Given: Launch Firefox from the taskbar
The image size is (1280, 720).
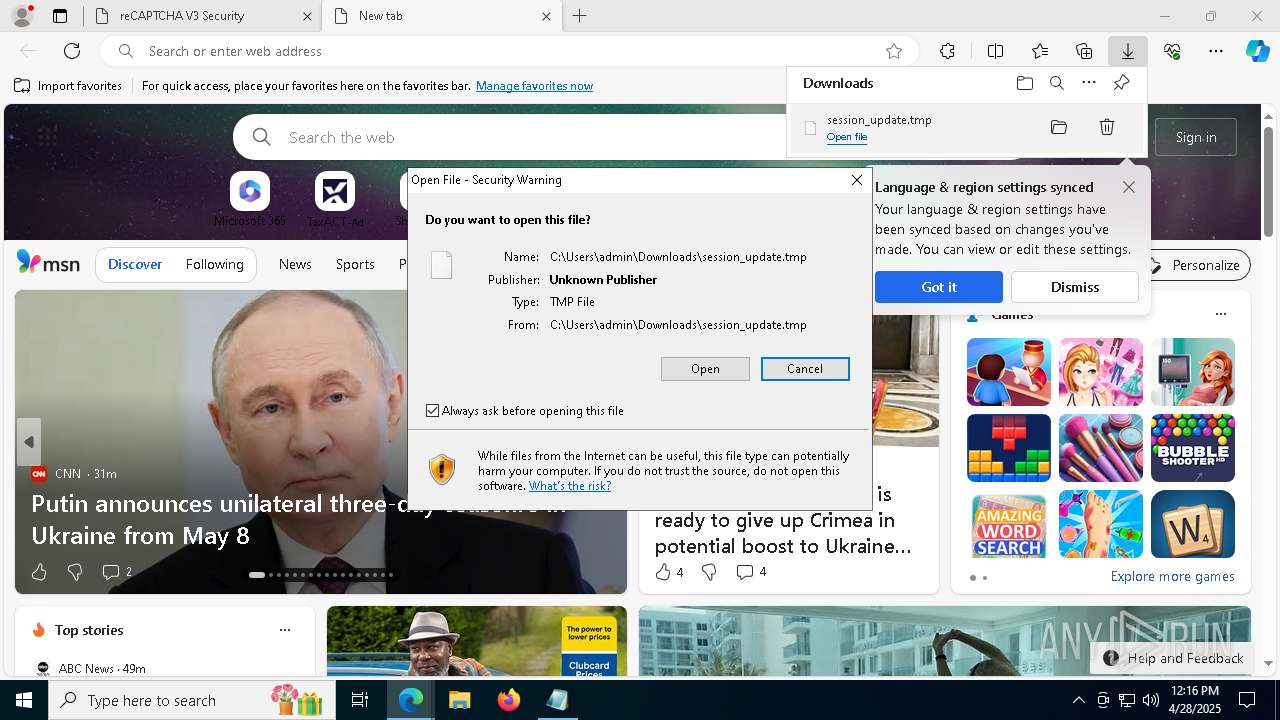Looking at the screenshot, I should coord(509,700).
